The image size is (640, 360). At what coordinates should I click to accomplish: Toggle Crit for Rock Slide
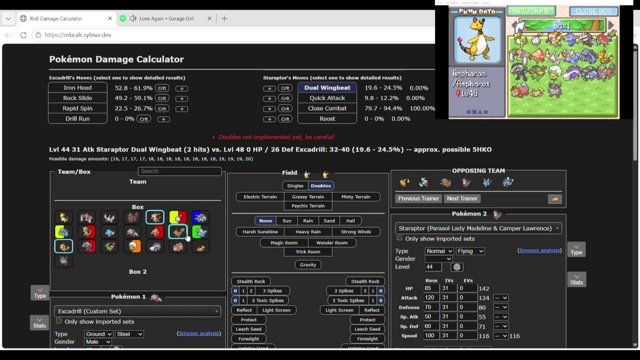[162, 98]
